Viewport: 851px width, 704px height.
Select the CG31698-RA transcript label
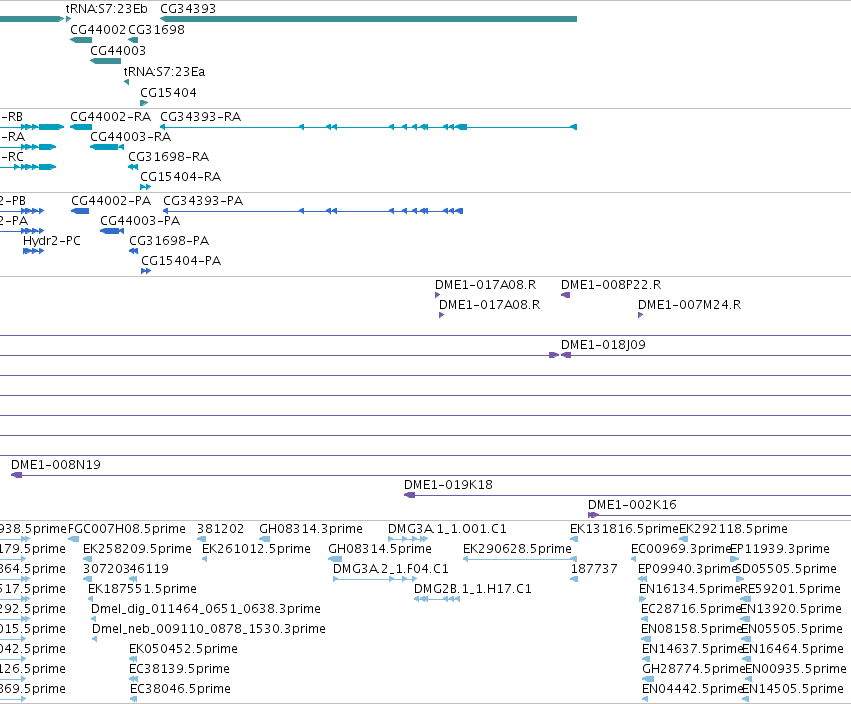(169, 157)
